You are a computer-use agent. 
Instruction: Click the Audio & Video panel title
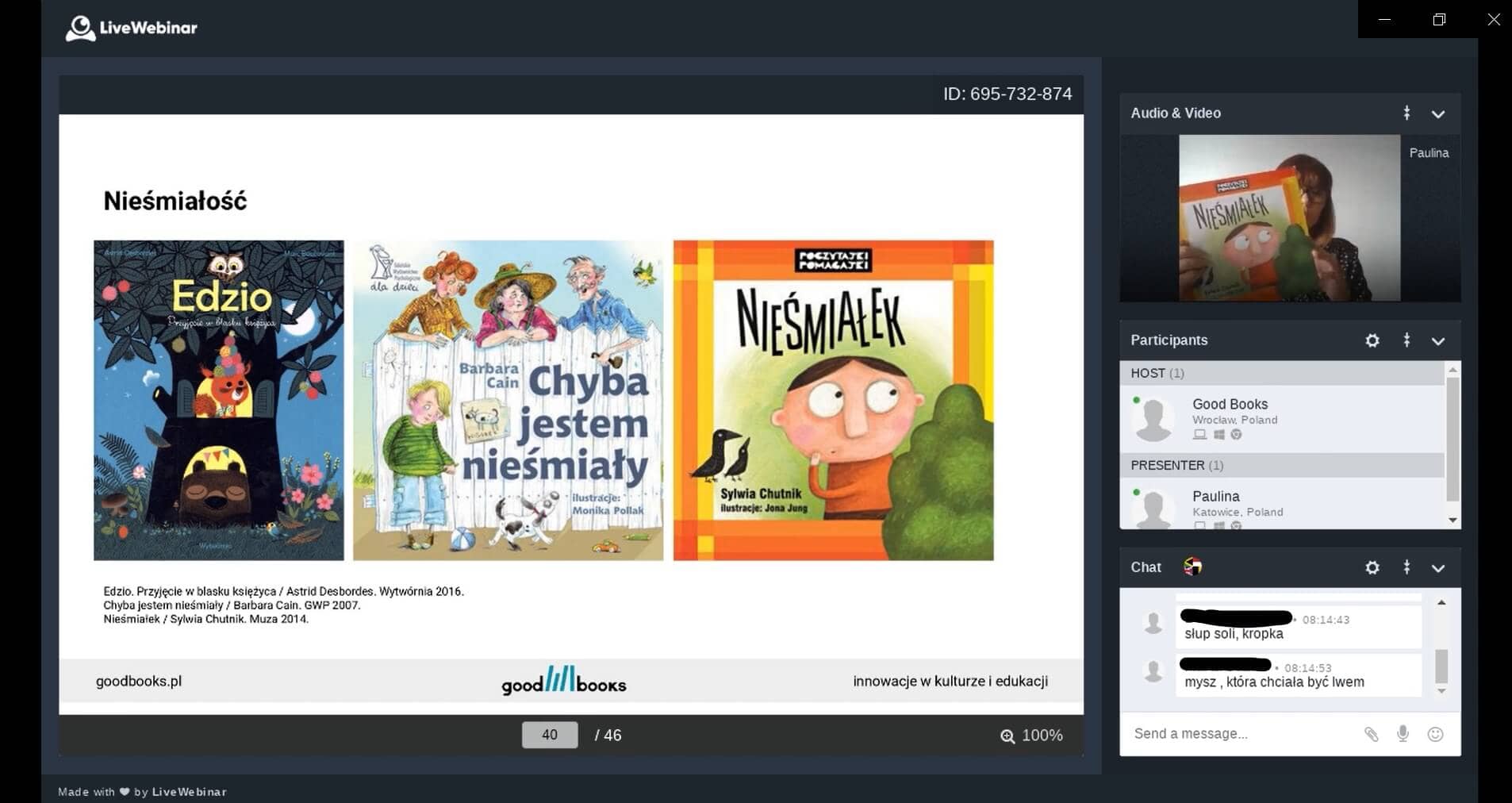click(1176, 113)
